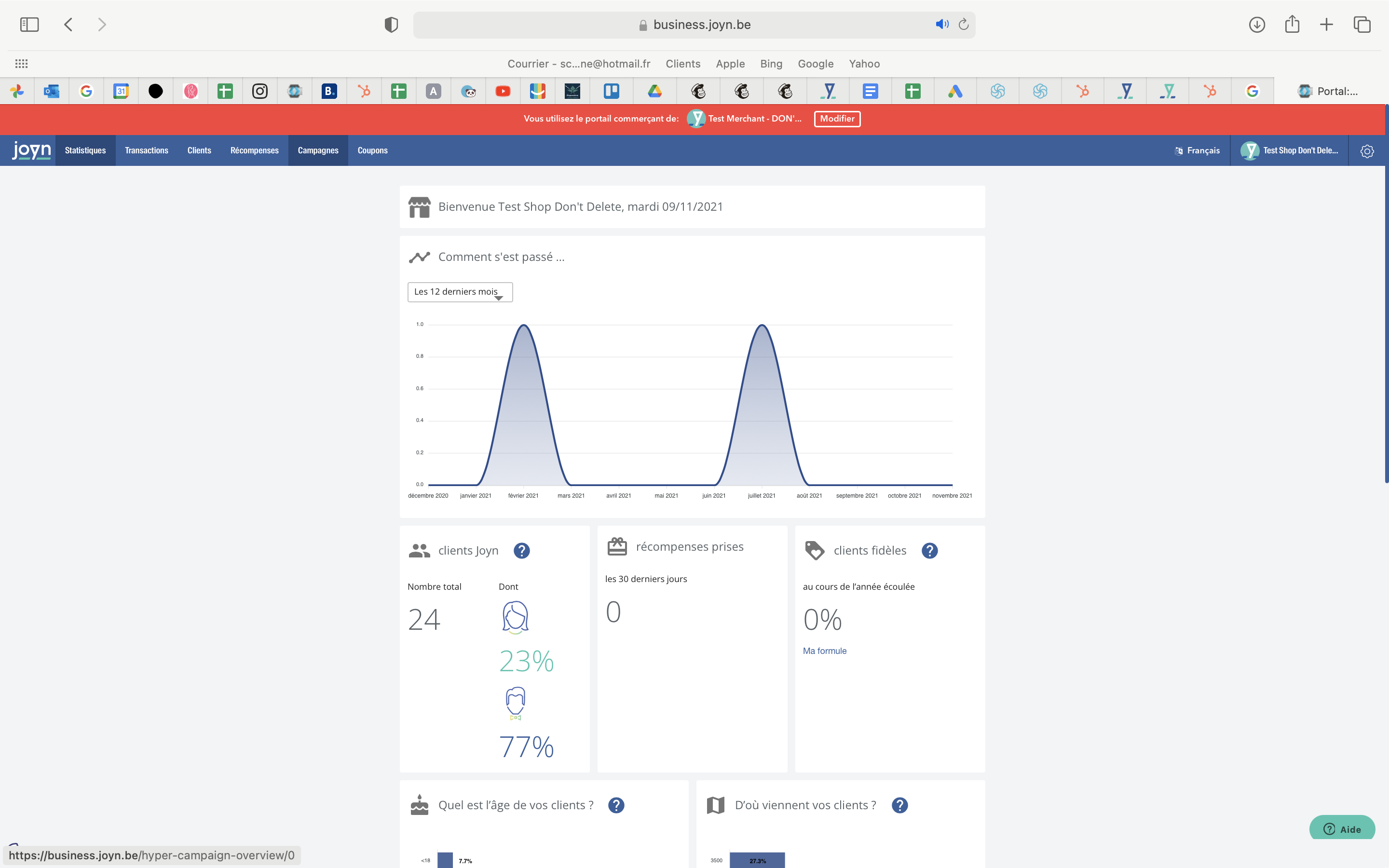Open Courrier hotmail favorite
Viewport: 1389px width, 868px height.
[579, 64]
